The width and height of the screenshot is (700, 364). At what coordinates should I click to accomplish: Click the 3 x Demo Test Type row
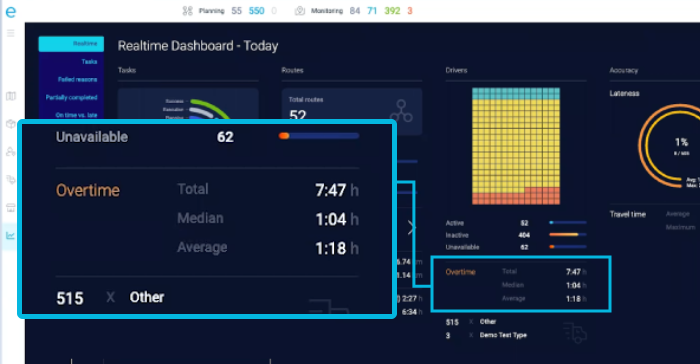(486, 335)
